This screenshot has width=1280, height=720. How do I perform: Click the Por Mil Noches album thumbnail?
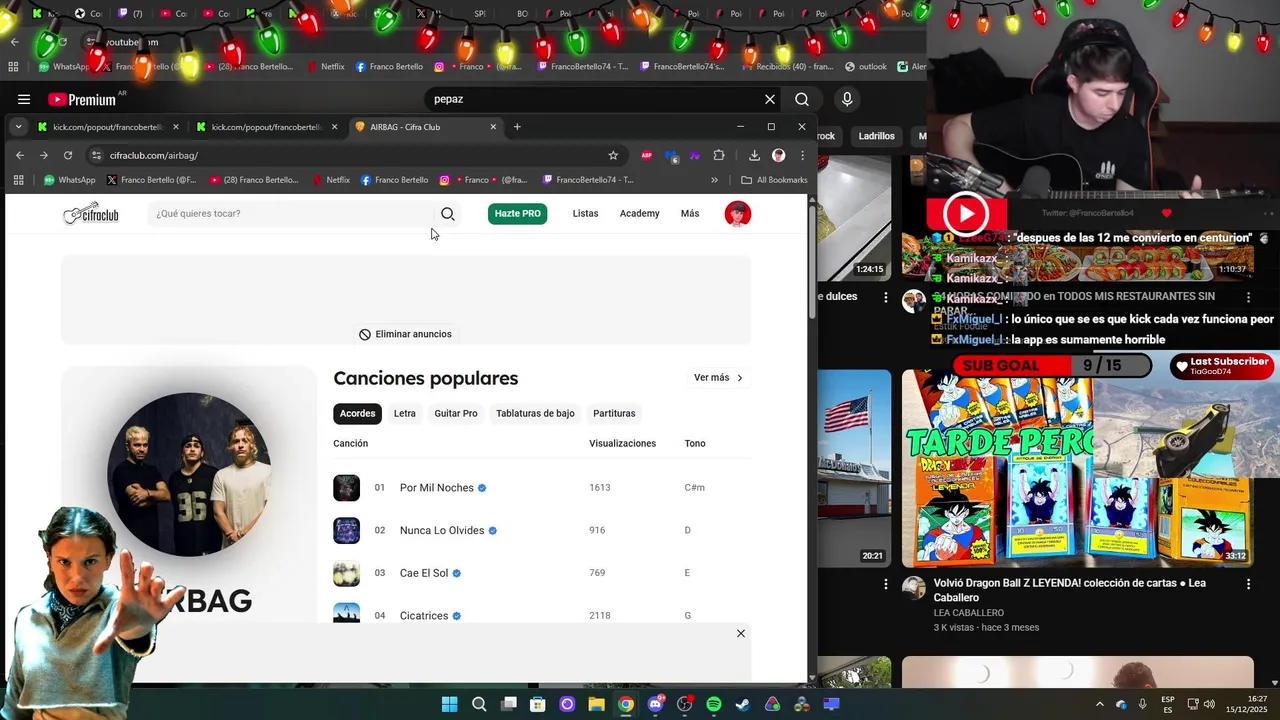346,488
